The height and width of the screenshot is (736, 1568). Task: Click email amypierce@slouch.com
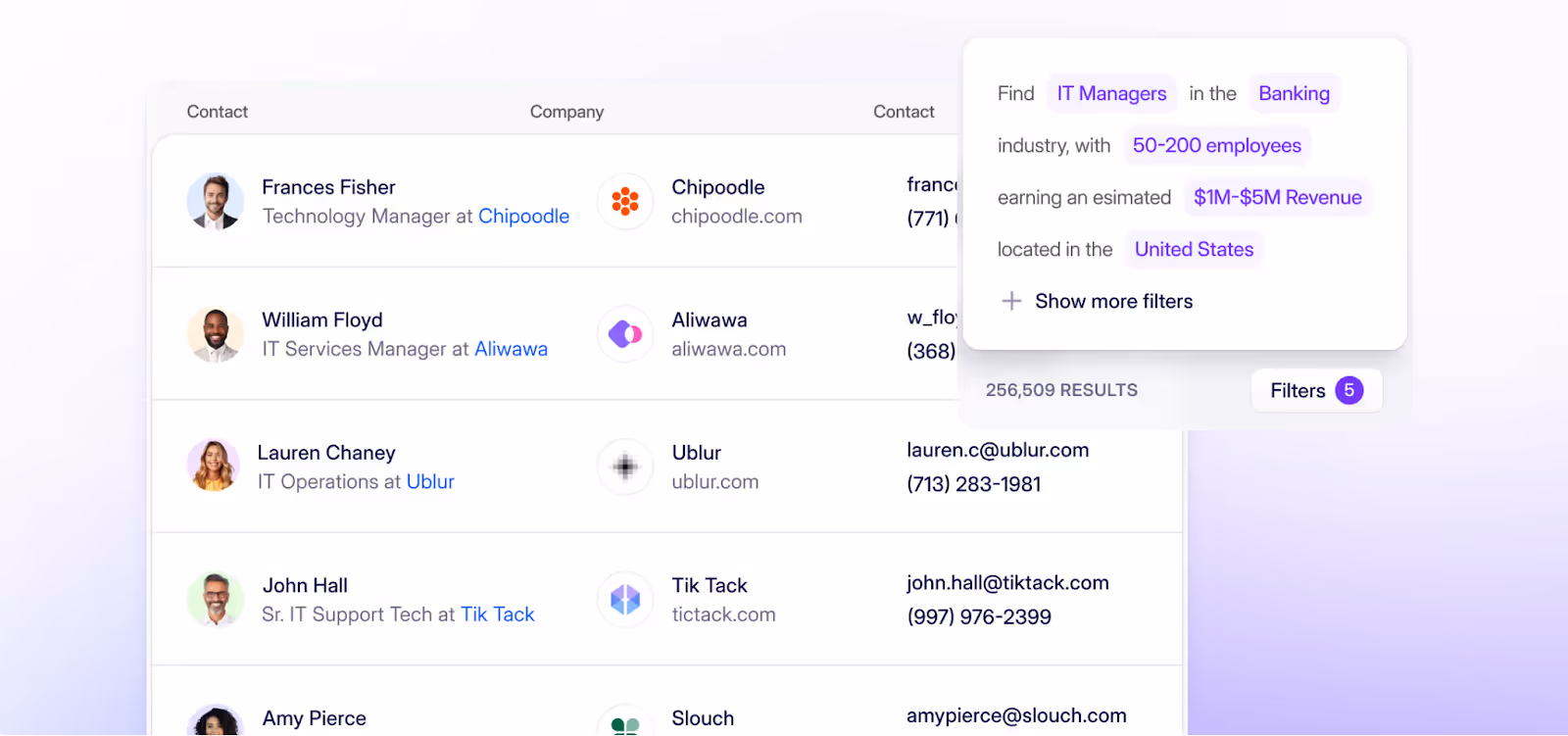click(x=1016, y=716)
